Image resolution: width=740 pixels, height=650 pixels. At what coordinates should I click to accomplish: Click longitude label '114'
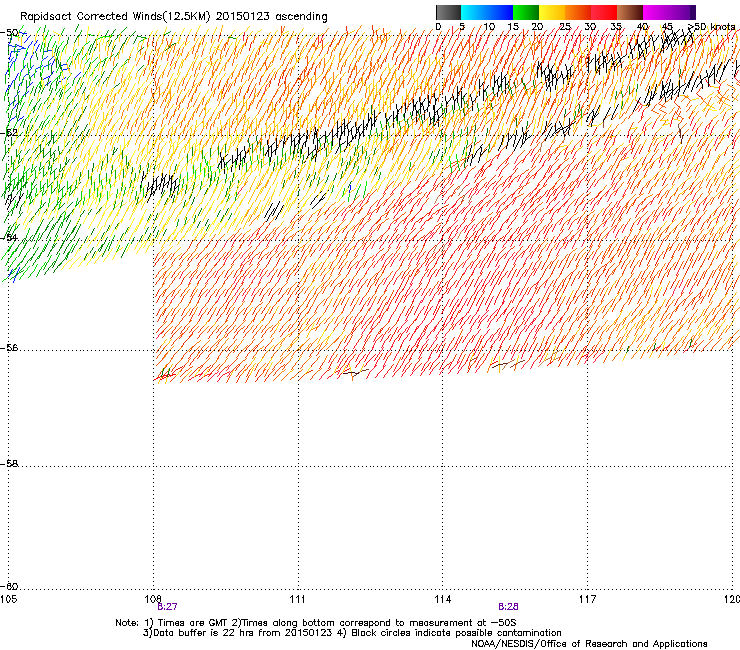point(443,599)
